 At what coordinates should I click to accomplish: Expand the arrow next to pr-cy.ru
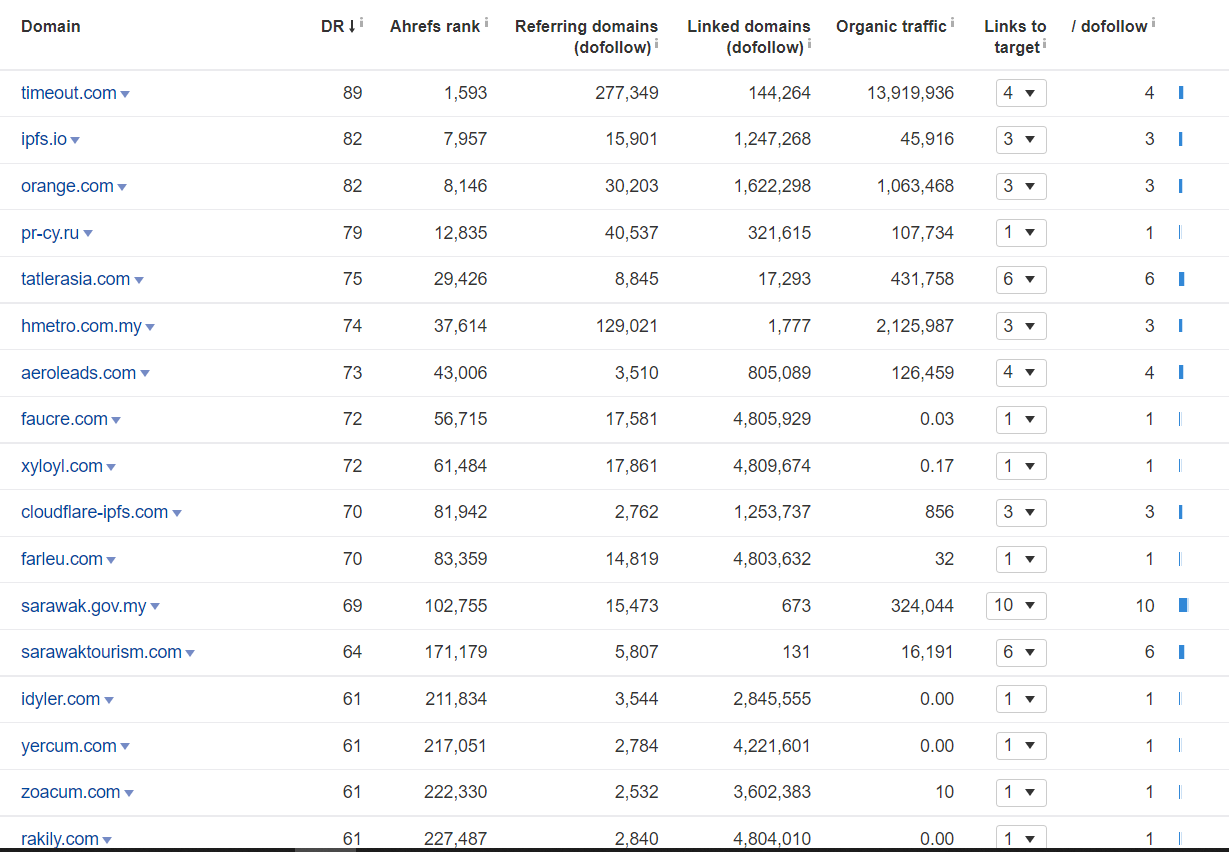pos(88,234)
